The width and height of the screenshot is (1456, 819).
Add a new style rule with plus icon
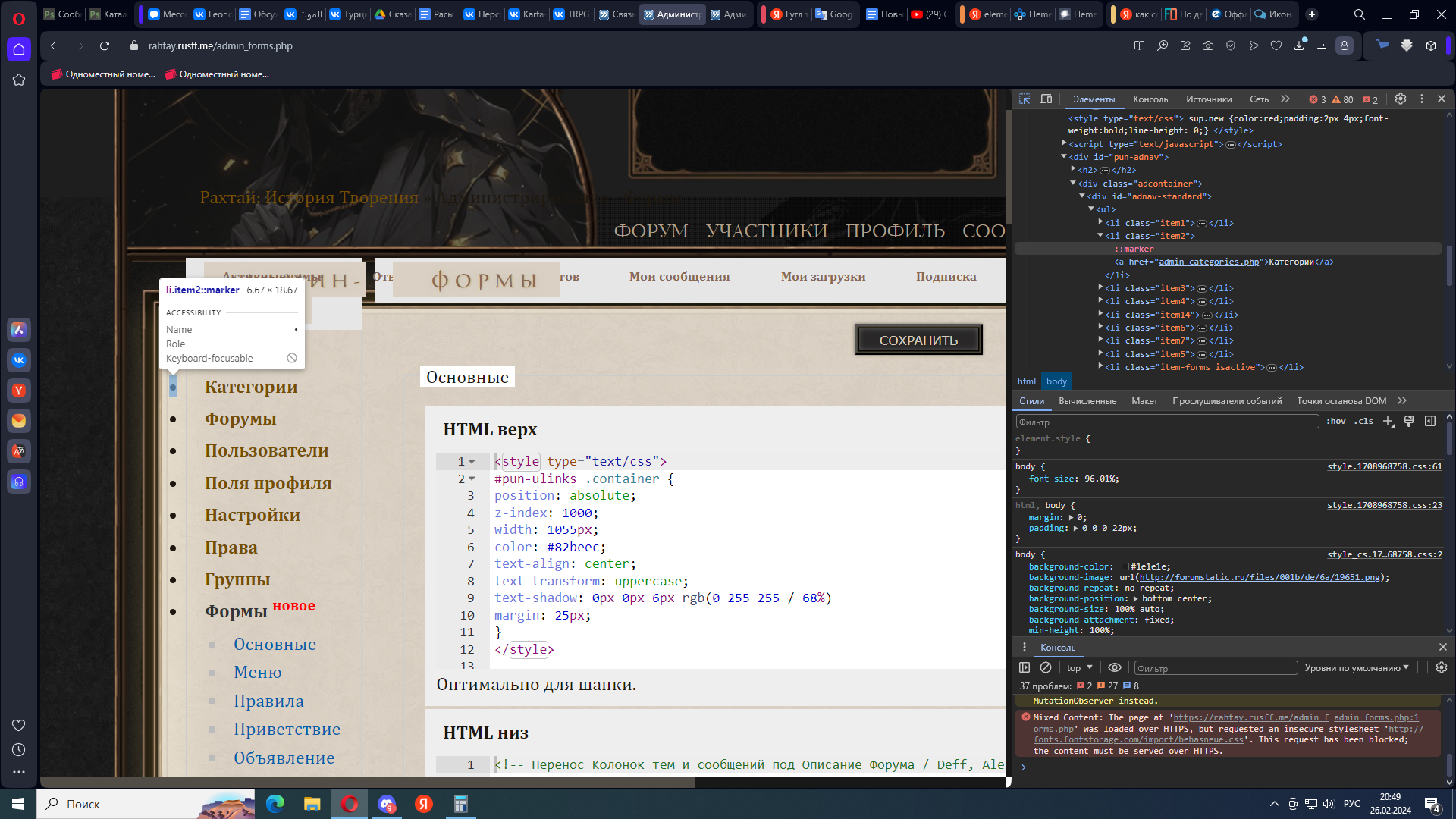coord(1388,422)
